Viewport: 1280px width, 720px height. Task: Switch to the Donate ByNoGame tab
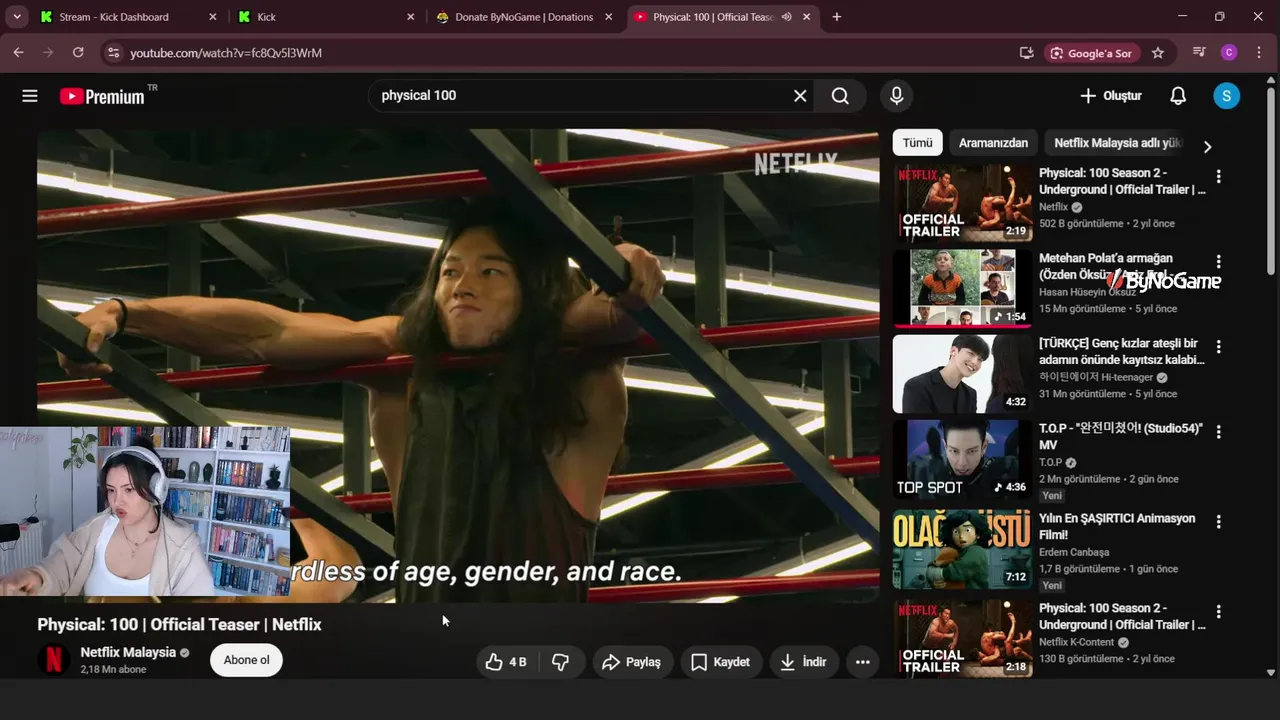pos(524,17)
